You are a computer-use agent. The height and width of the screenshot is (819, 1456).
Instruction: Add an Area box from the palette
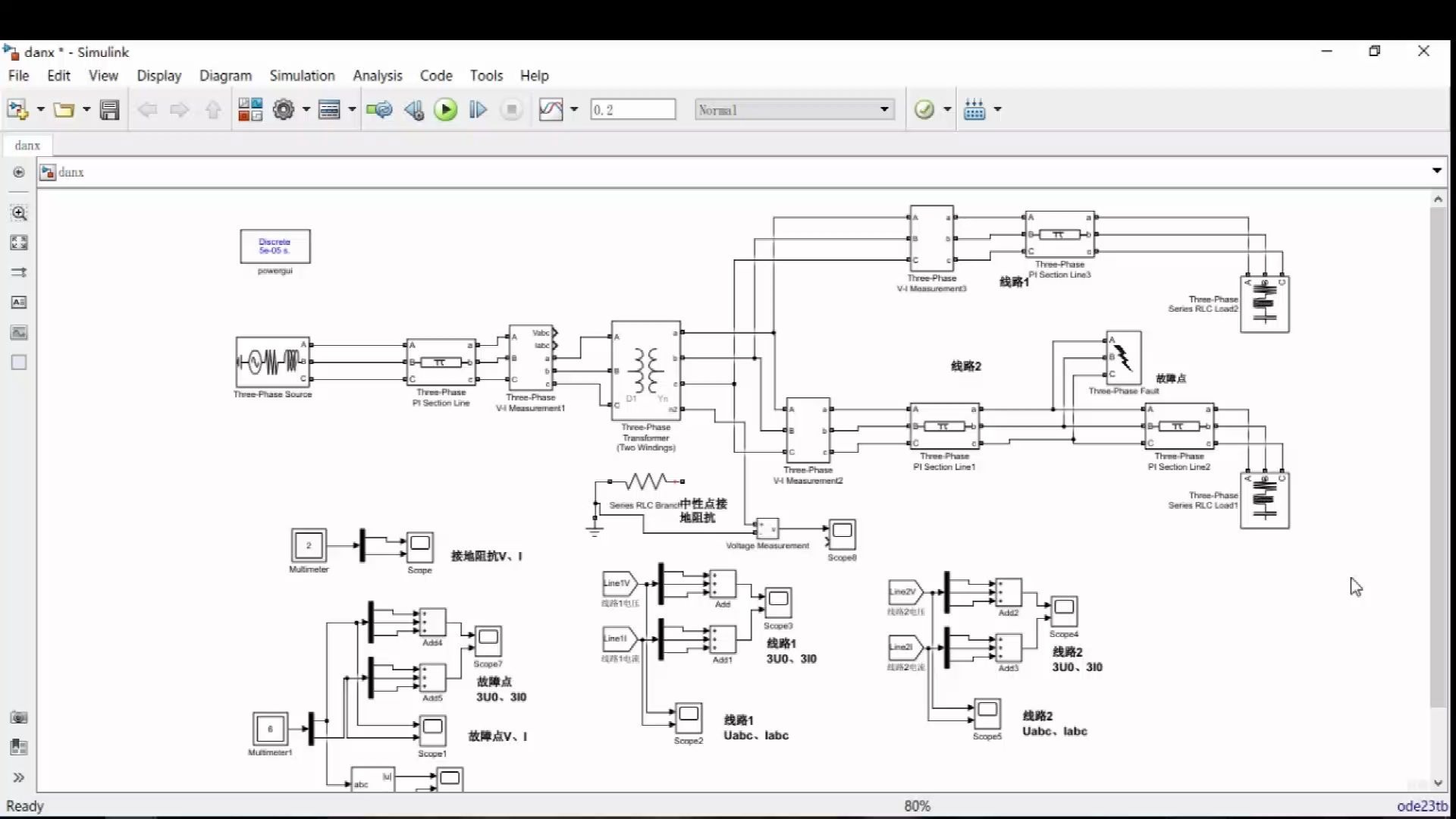point(19,362)
